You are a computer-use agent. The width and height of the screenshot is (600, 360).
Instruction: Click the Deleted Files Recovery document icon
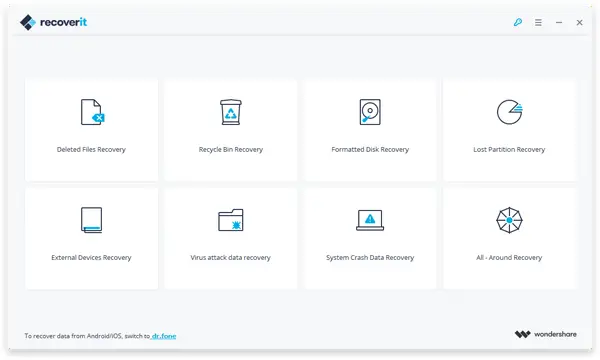click(x=93, y=112)
